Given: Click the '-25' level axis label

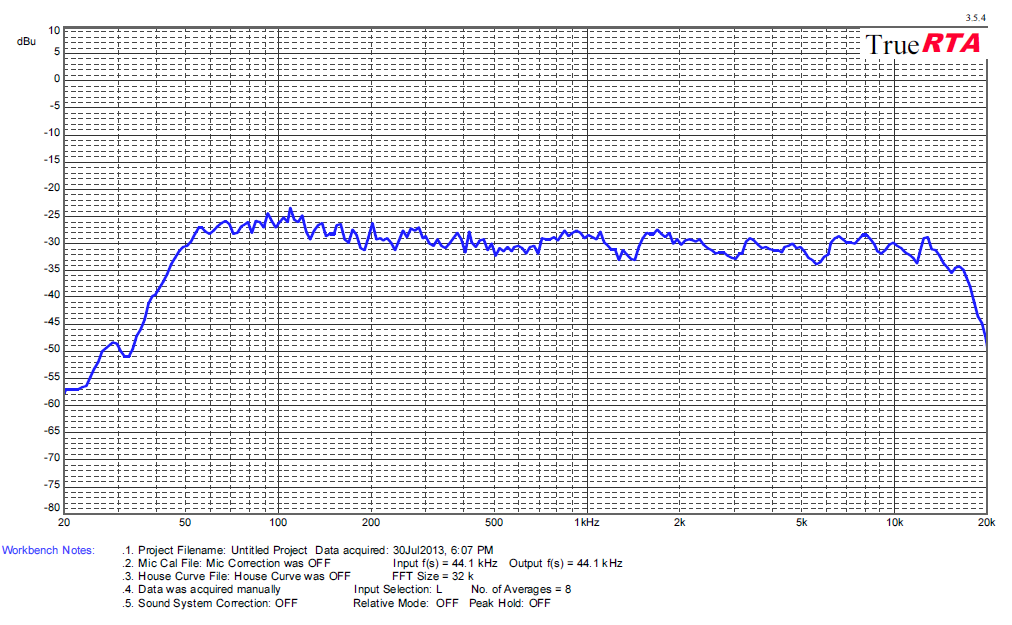Looking at the screenshot, I should 52,214.
